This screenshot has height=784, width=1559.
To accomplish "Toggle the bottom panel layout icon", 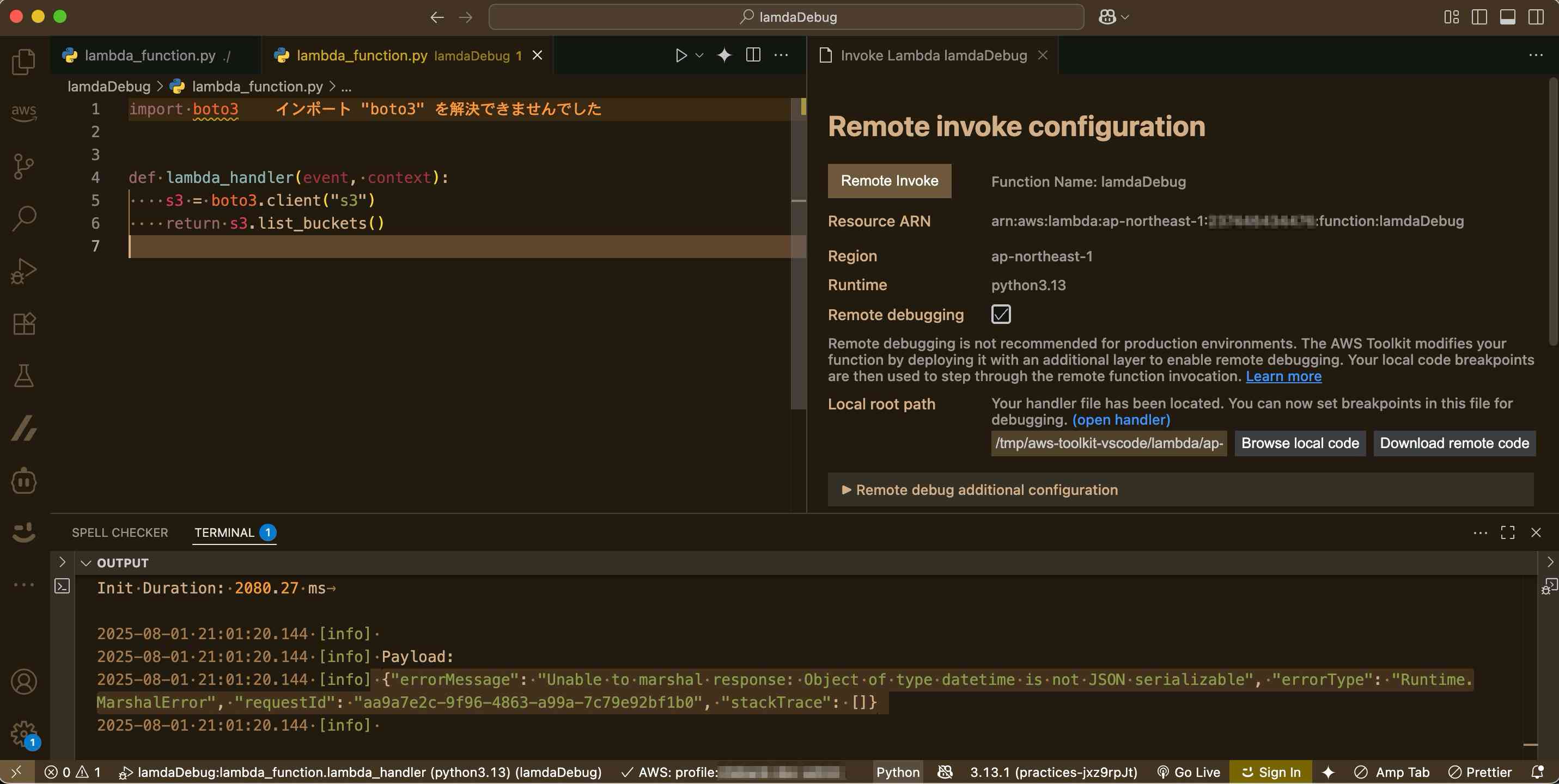I will (1507, 17).
